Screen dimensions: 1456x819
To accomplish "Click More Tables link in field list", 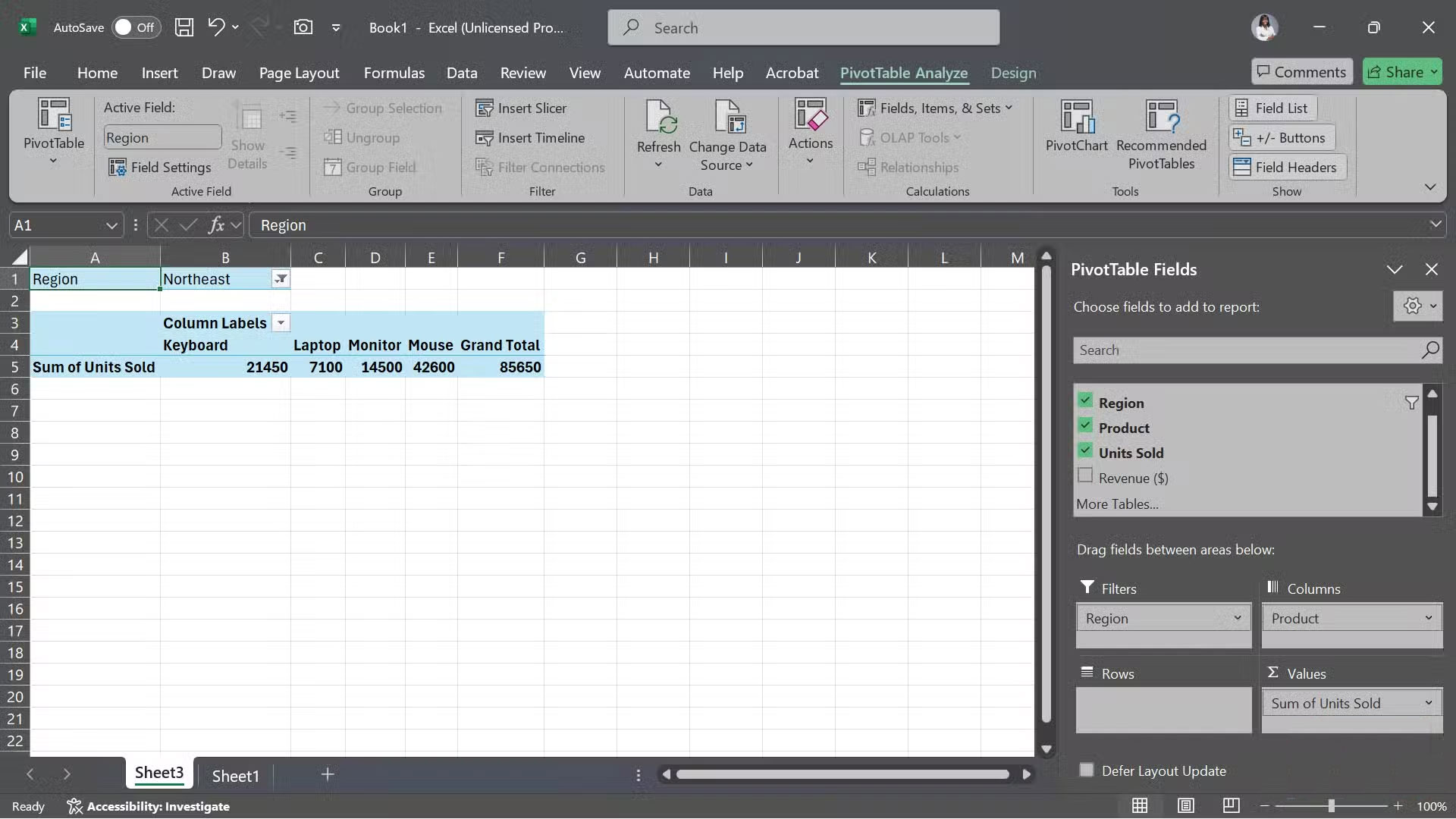I will tap(1117, 504).
